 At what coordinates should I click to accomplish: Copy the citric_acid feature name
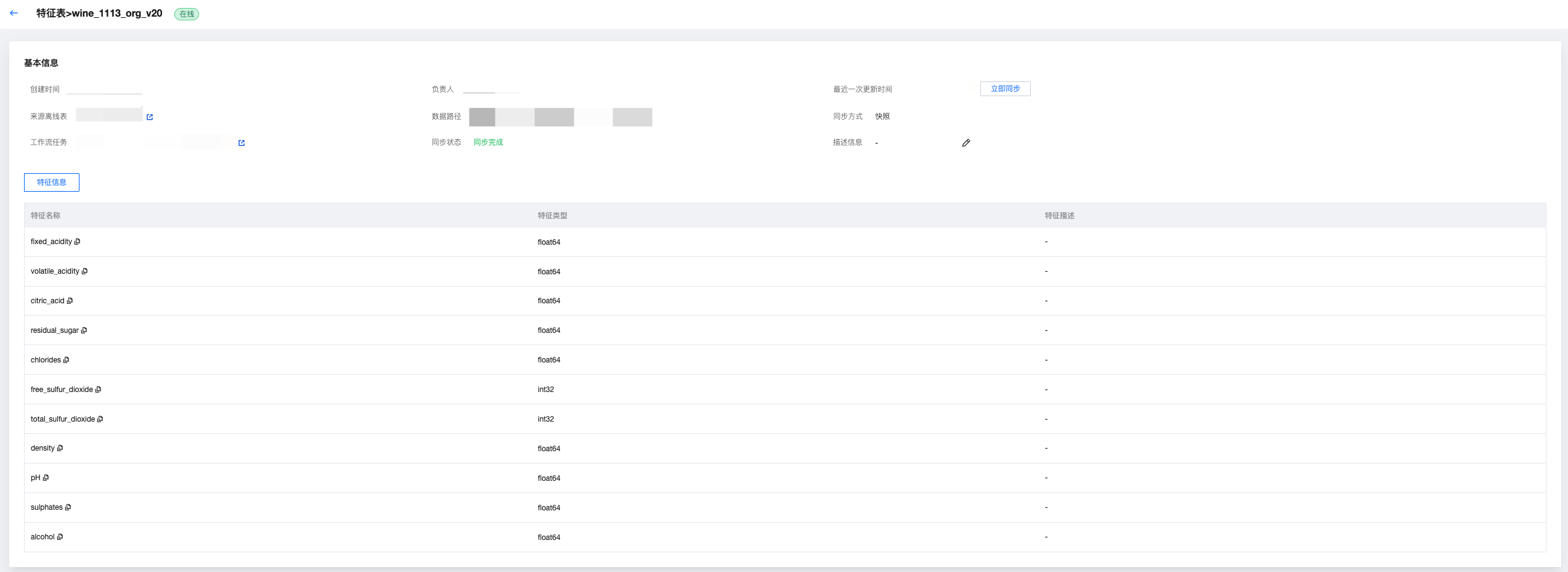coord(70,301)
